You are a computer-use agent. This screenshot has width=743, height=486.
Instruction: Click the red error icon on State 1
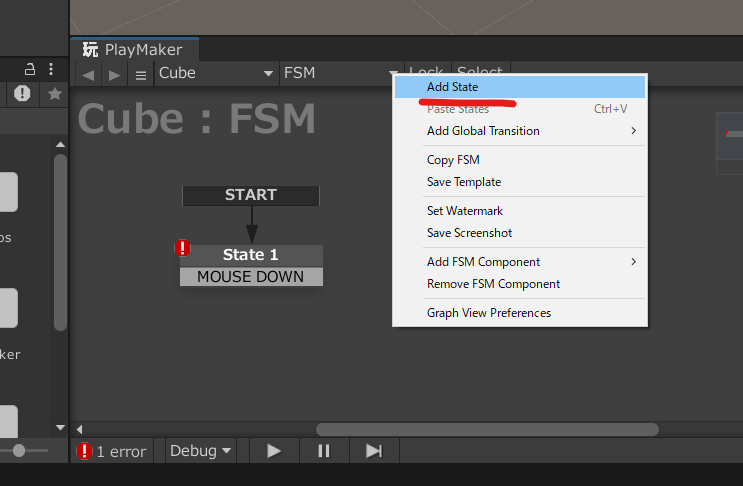182,248
